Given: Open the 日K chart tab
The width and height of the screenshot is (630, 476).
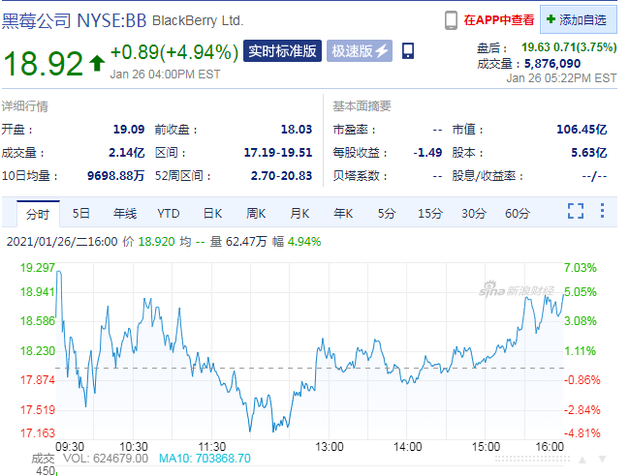Looking at the screenshot, I should click(x=213, y=213).
